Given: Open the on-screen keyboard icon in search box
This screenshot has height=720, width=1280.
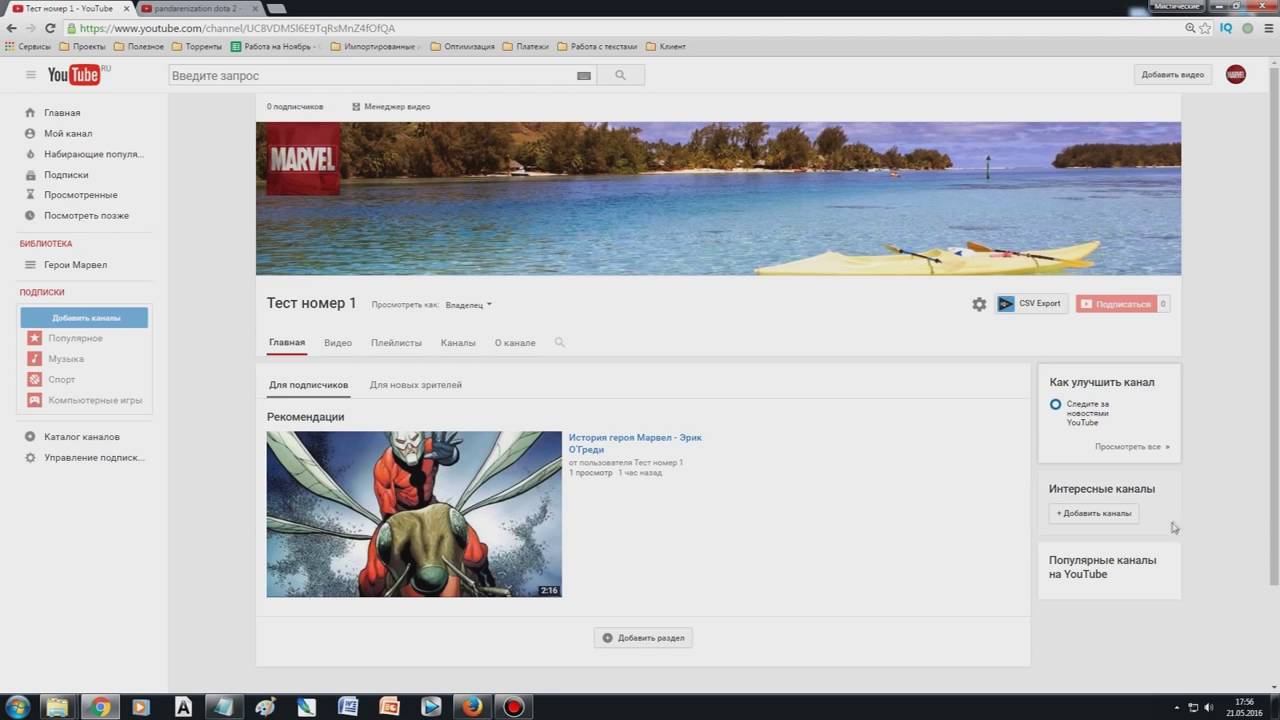Looking at the screenshot, I should 584,76.
